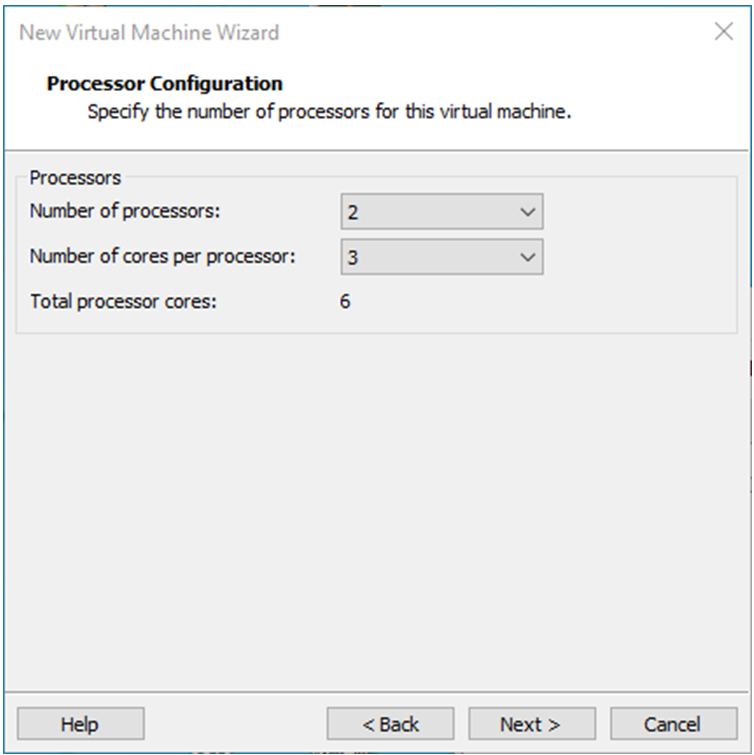Click the 'Total processor cores:' label

pyautogui.click(x=123, y=301)
